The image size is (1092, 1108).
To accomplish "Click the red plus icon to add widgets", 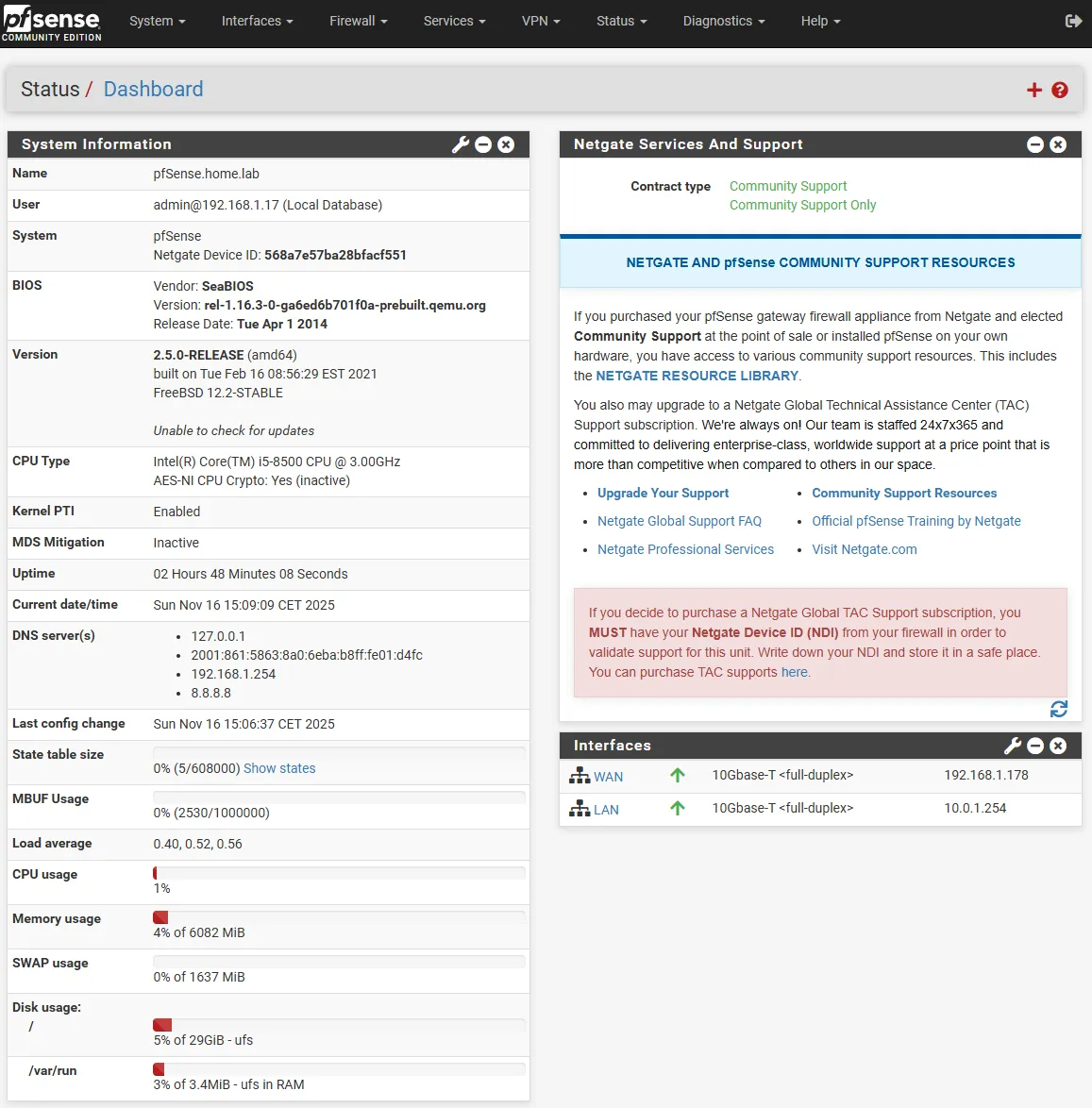I will [1033, 90].
